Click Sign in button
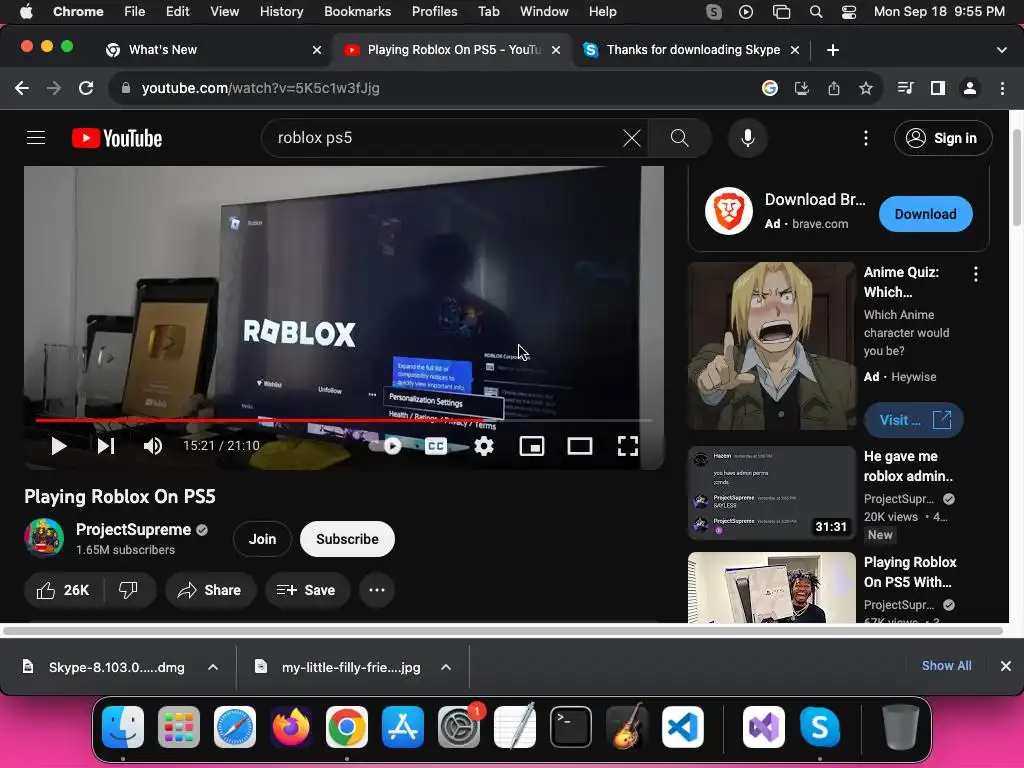Viewport: 1024px width, 768px height. coord(943,138)
